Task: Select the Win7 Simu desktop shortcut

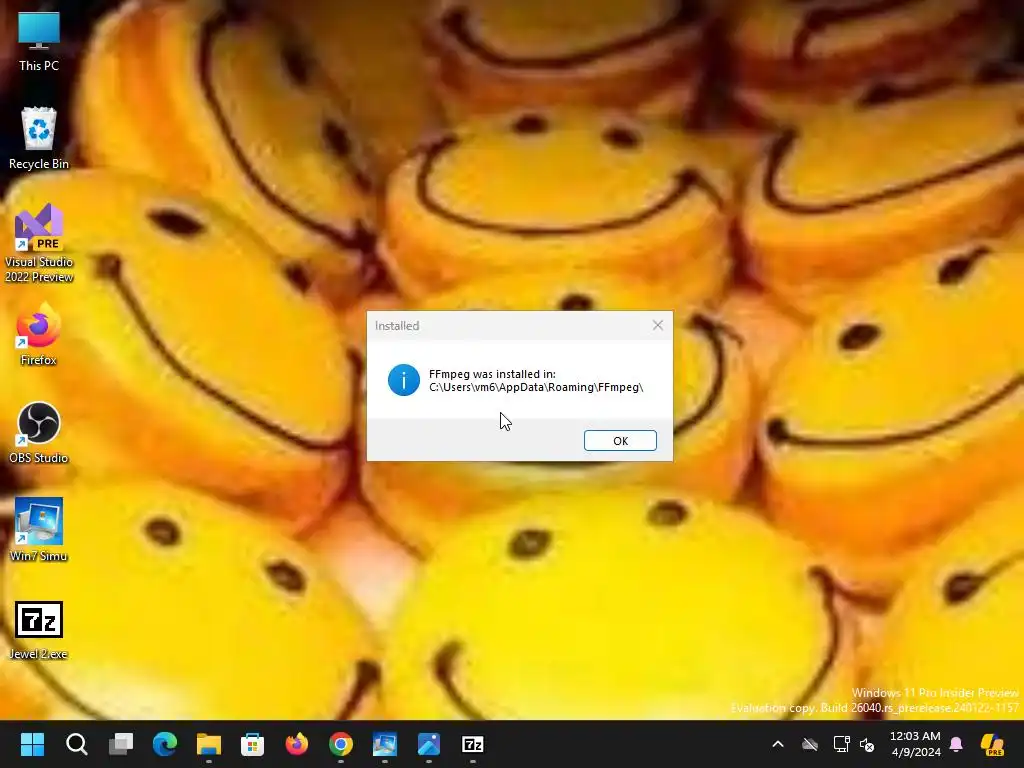Action: pos(39,530)
